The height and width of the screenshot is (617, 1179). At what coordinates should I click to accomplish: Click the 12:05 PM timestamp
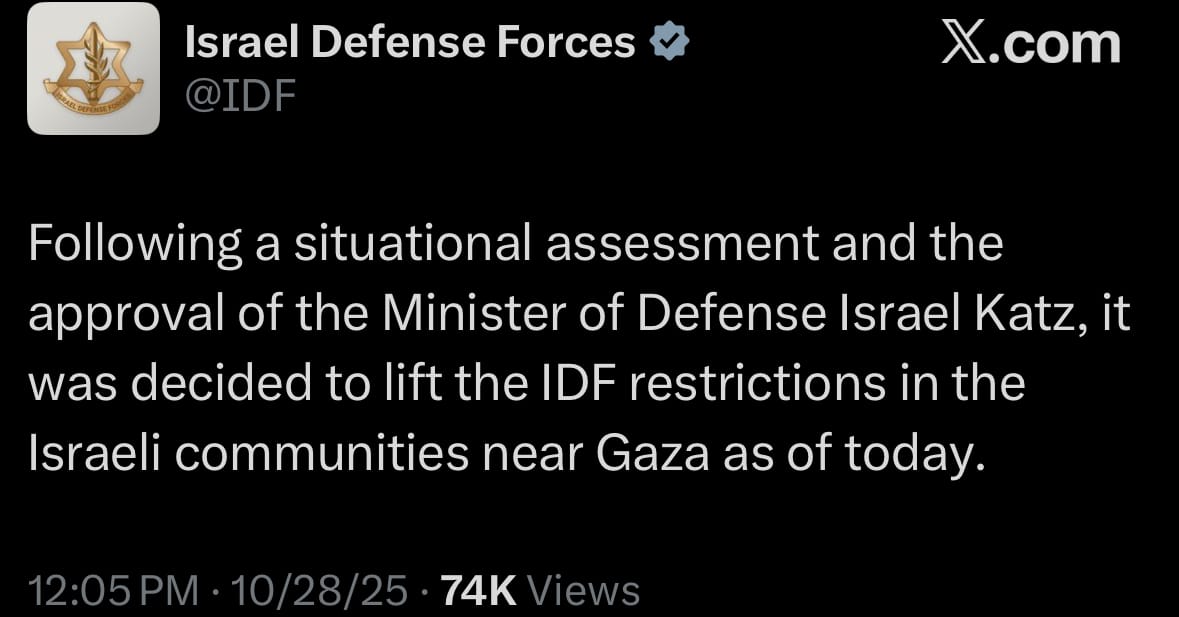coord(115,590)
